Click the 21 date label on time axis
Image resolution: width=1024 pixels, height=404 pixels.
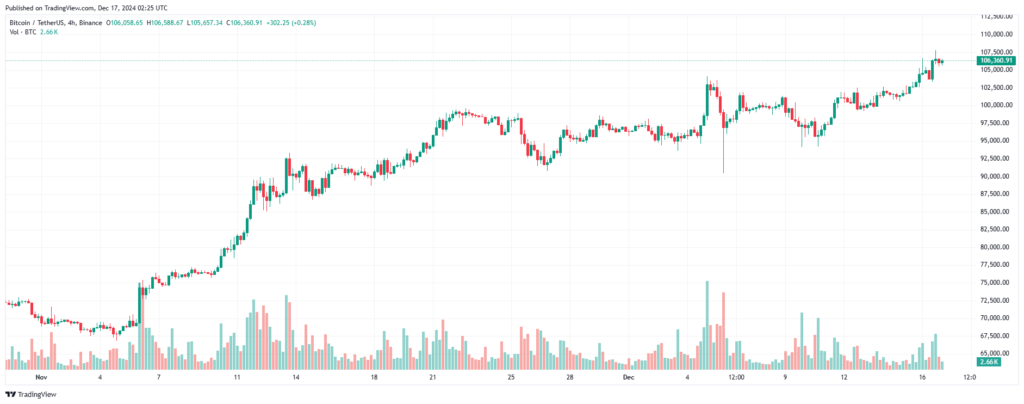click(x=433, y=377)
